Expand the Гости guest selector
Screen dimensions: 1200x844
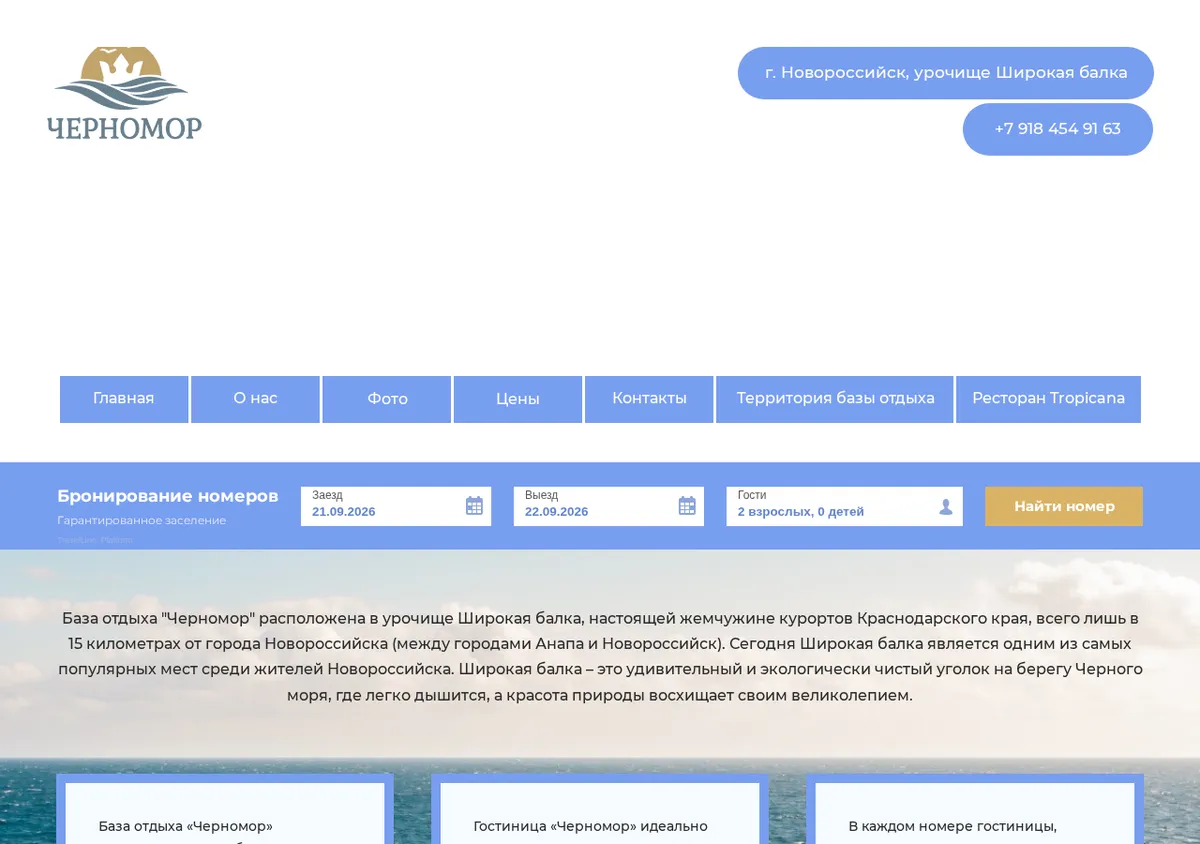pyautogui.click(x=845, y=506)
